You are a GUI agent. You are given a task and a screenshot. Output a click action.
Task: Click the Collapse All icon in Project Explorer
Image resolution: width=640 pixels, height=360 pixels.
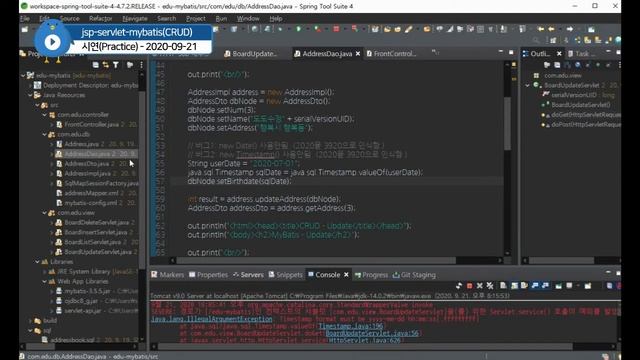pos(96,64)
